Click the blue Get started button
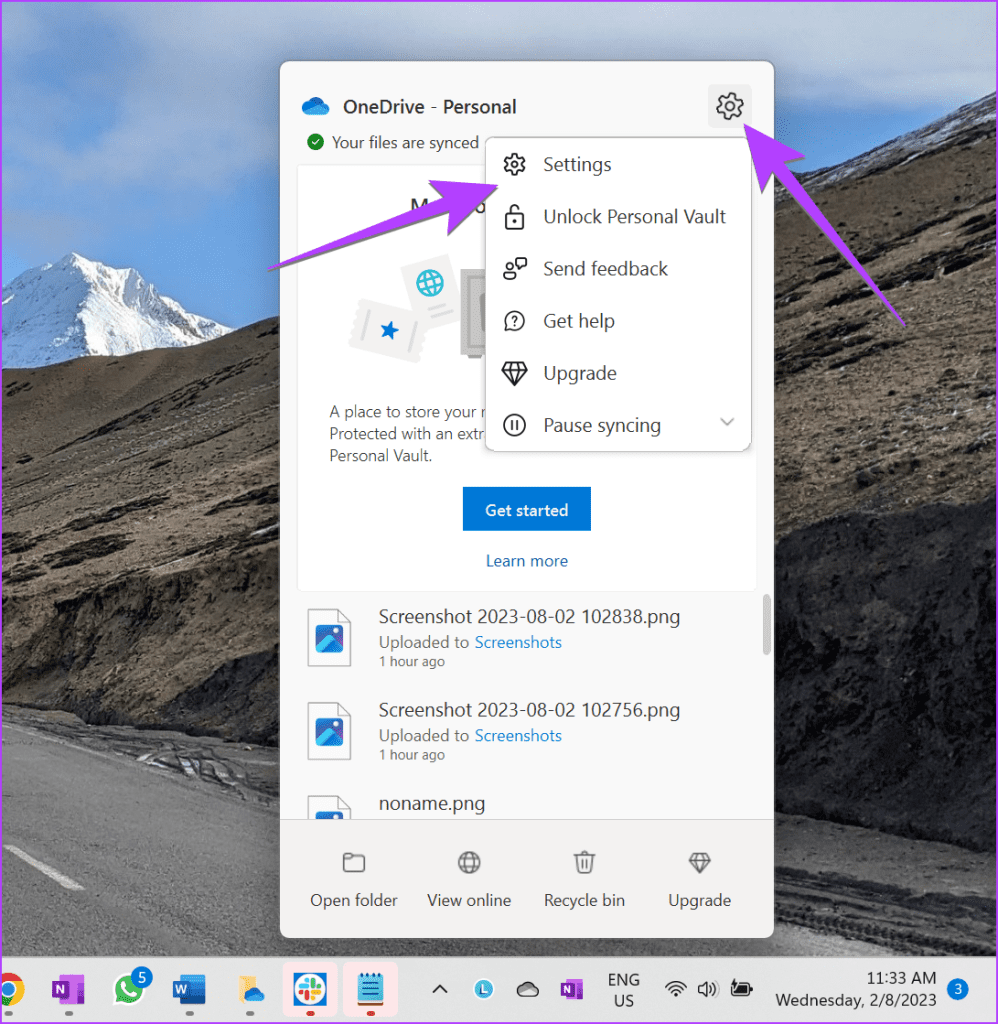Image resolution: width=998 pixels, height=1024 pixels. pyautogui.click(x=526, y=509)
